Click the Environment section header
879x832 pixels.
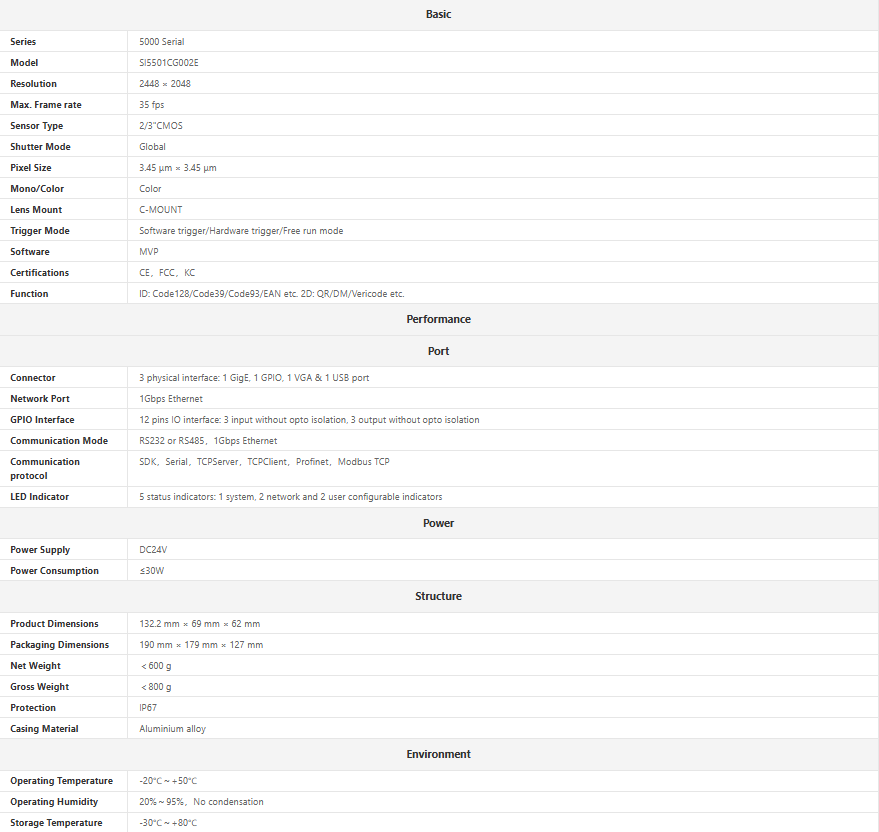tap(438, 754)
